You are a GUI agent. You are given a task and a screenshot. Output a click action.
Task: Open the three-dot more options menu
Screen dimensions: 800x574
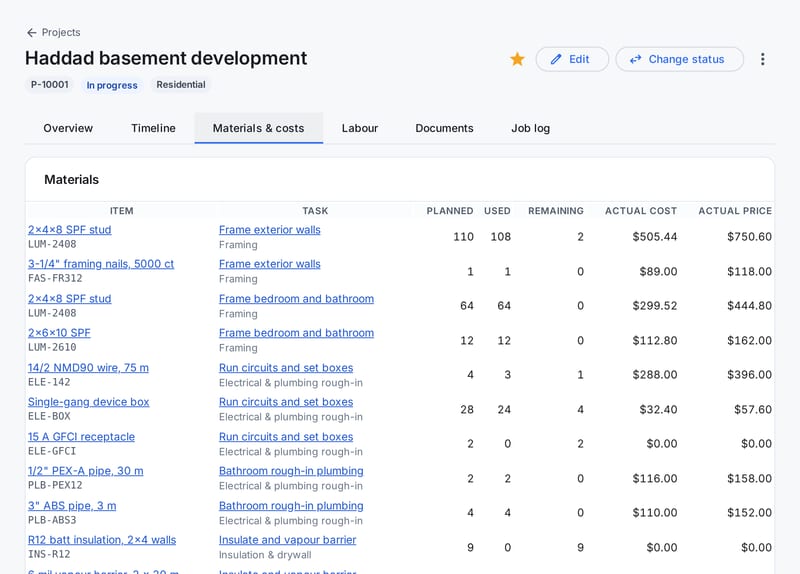click(762, 59)
